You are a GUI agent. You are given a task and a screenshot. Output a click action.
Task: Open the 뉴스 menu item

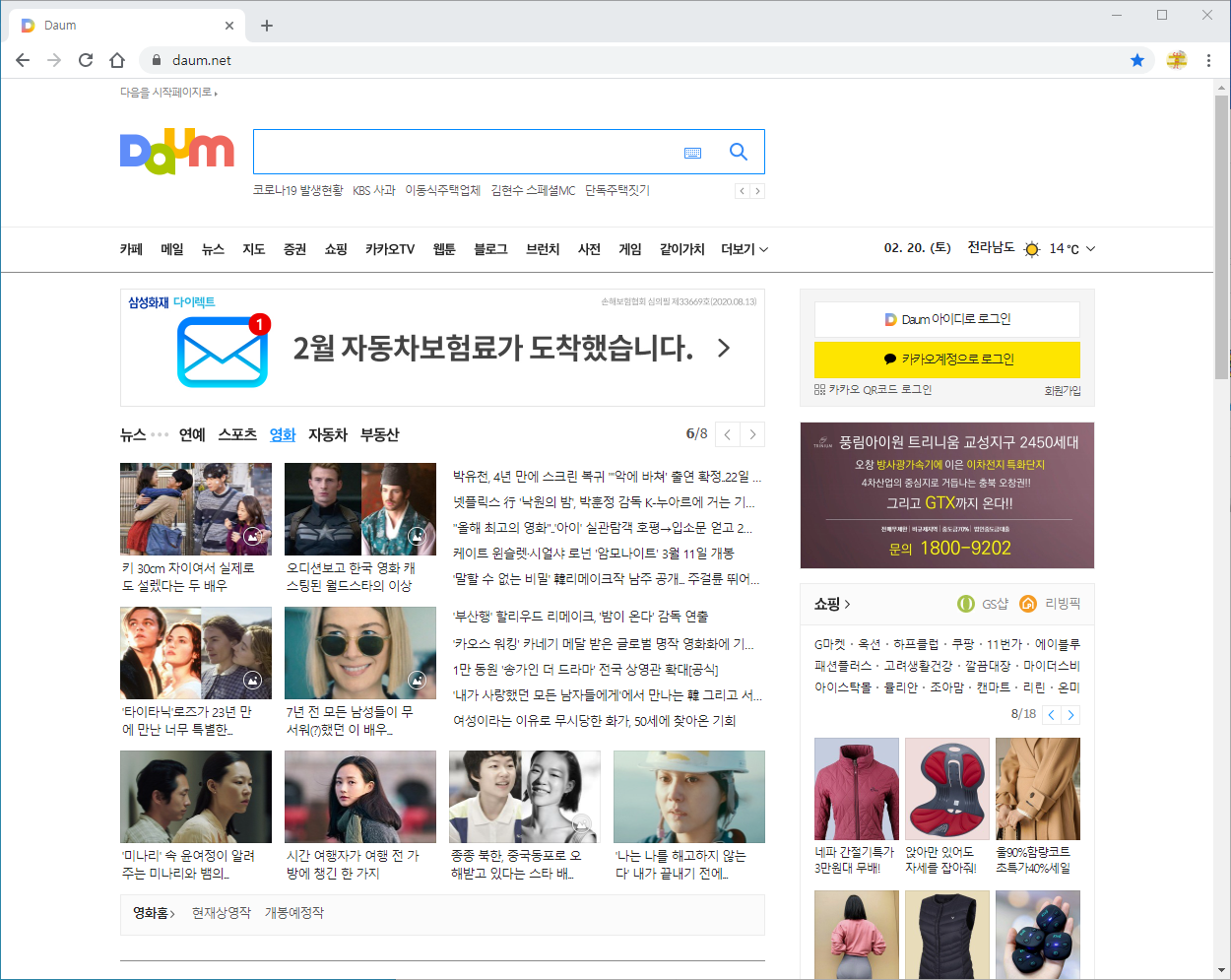click(214, 249)
